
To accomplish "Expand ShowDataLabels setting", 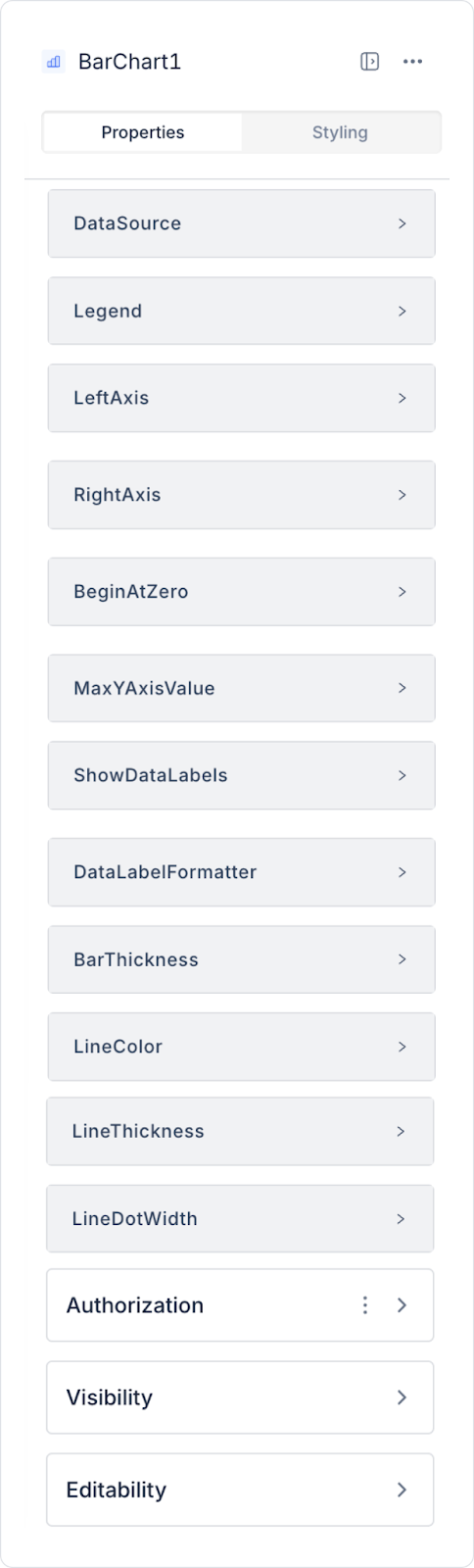I will tap(241, 775).
